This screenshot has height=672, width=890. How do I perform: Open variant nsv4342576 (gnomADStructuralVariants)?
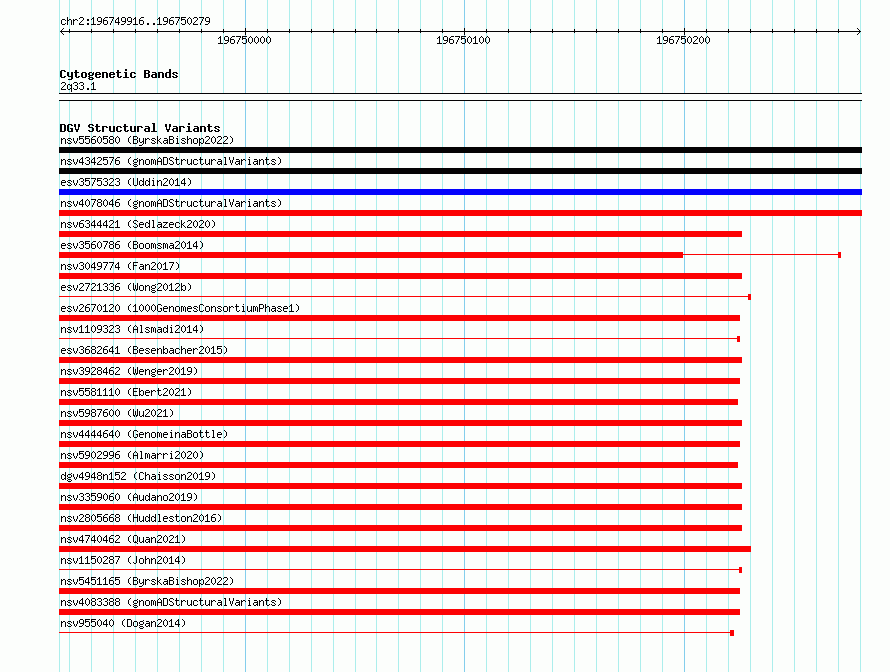pos(171,161)
